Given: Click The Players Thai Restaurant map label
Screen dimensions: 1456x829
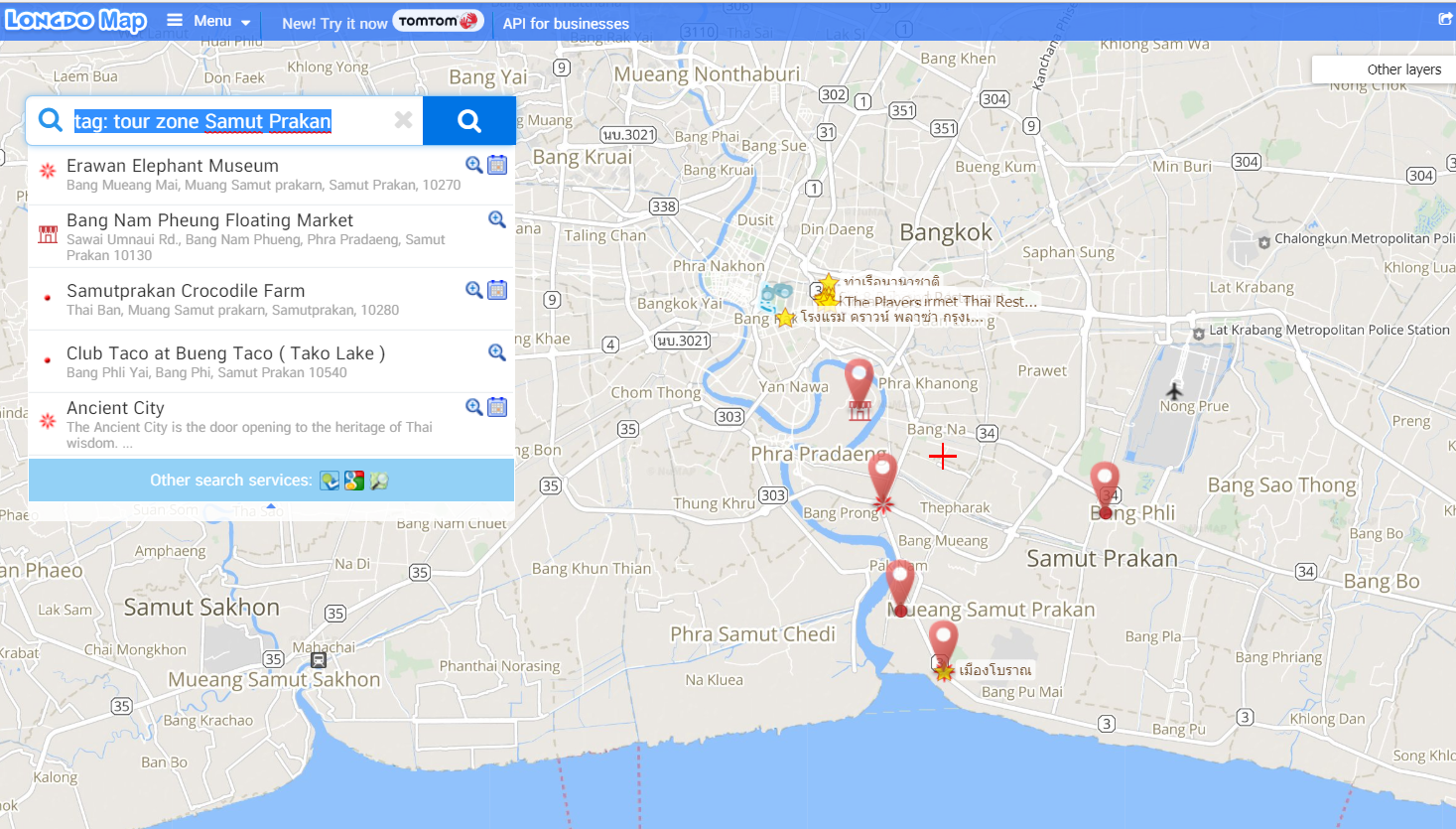Looking at the screenshot, I should [940, 301].
